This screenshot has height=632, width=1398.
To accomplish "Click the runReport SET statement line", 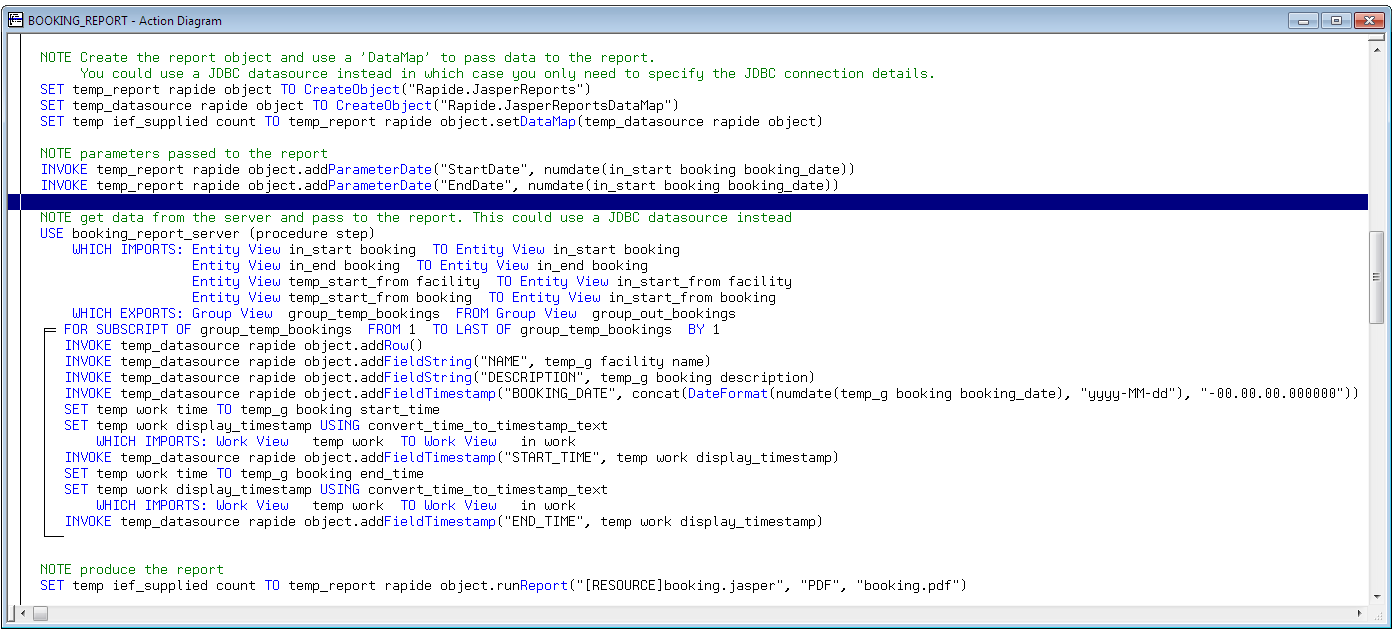I will point(500,586).
